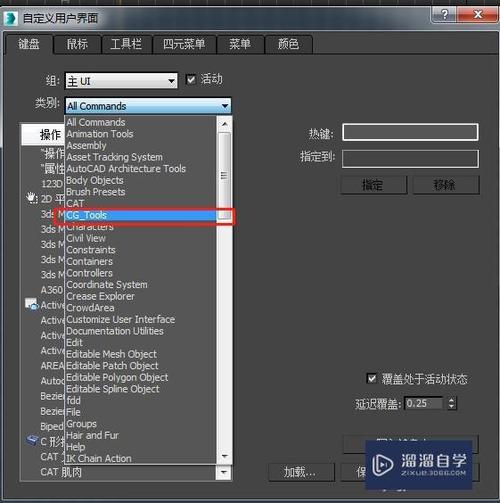Switch to the 键盘 tab

click(29, 44)
